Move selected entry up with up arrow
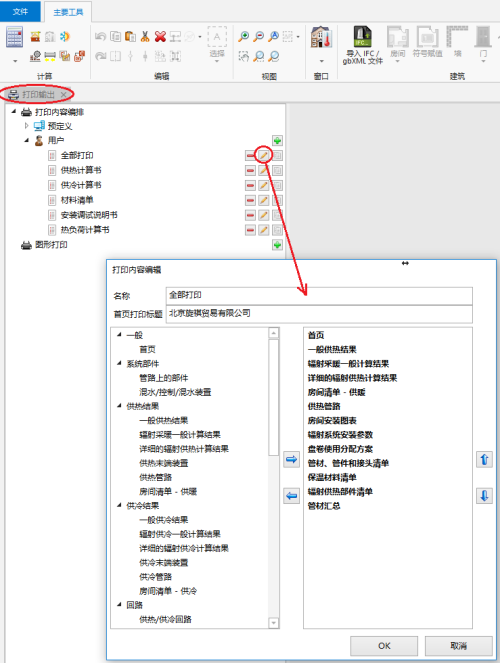Viewport: 500px width, 663px height. 484,459
